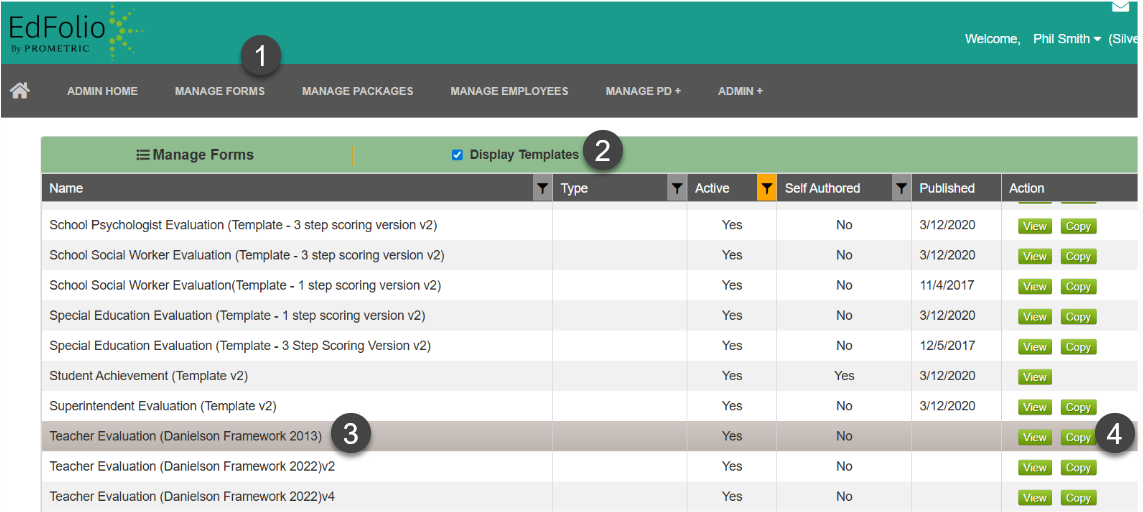Click the EdFolio logo
This screenshot has height=512, width=1143.
point(75,32)
